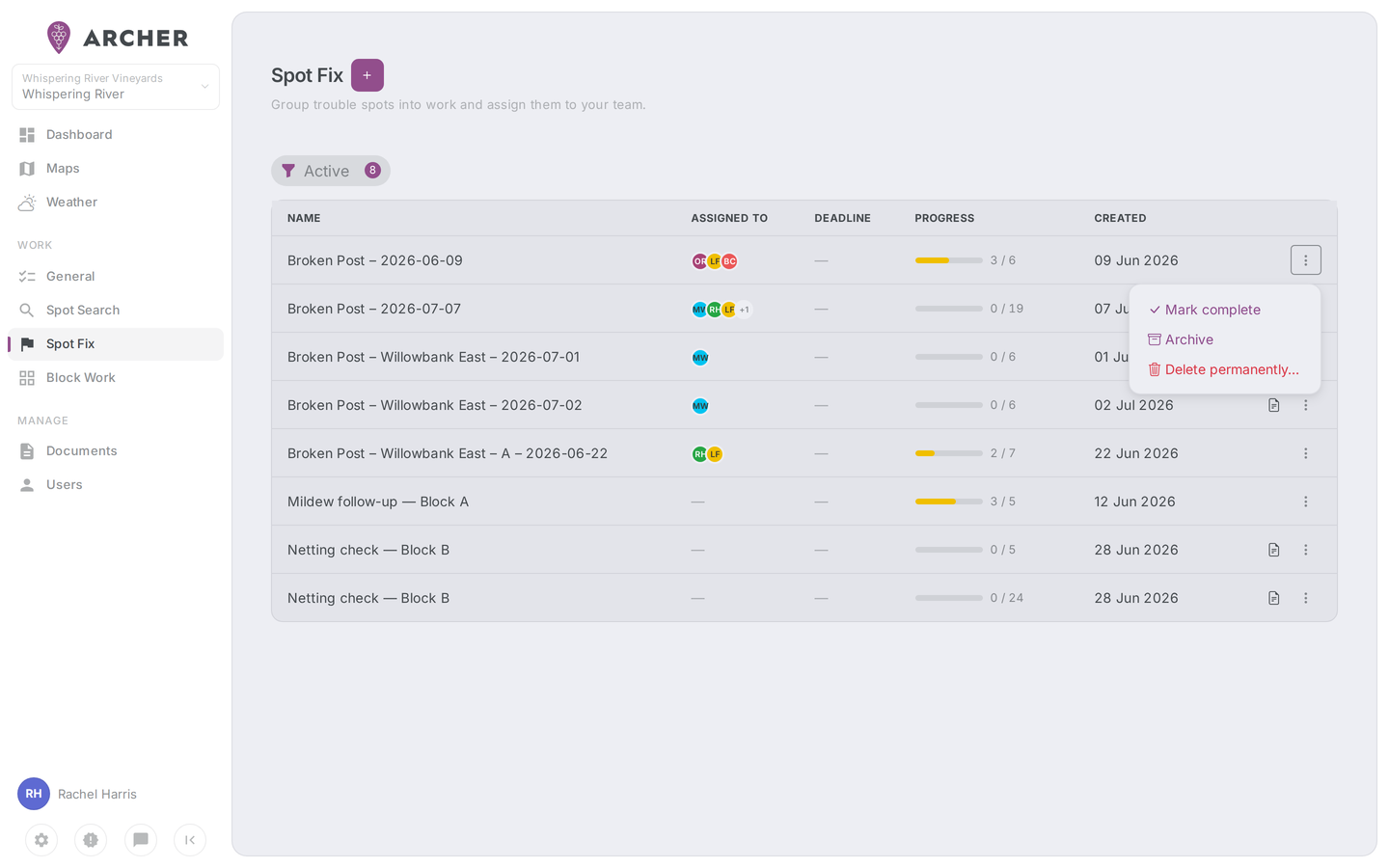Click the BC assignee avatar
Image resolution: width=1389 pixels, height=868 pixels.
pos(730,261)
